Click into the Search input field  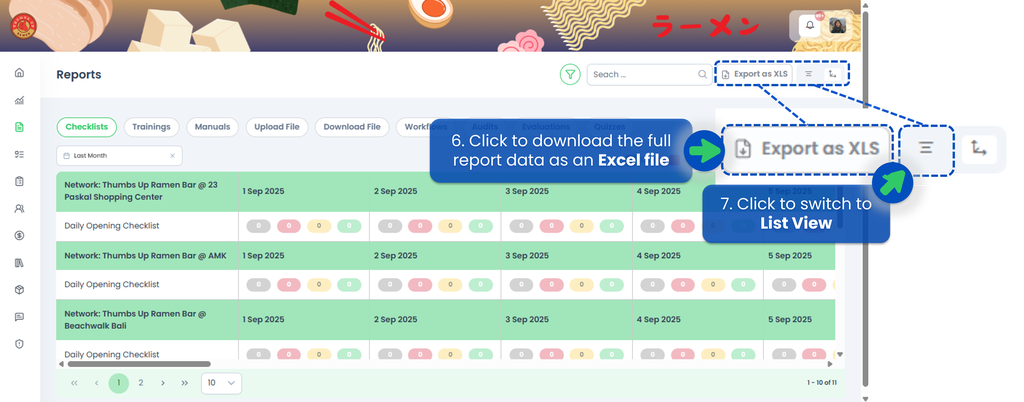pos(640,74)
